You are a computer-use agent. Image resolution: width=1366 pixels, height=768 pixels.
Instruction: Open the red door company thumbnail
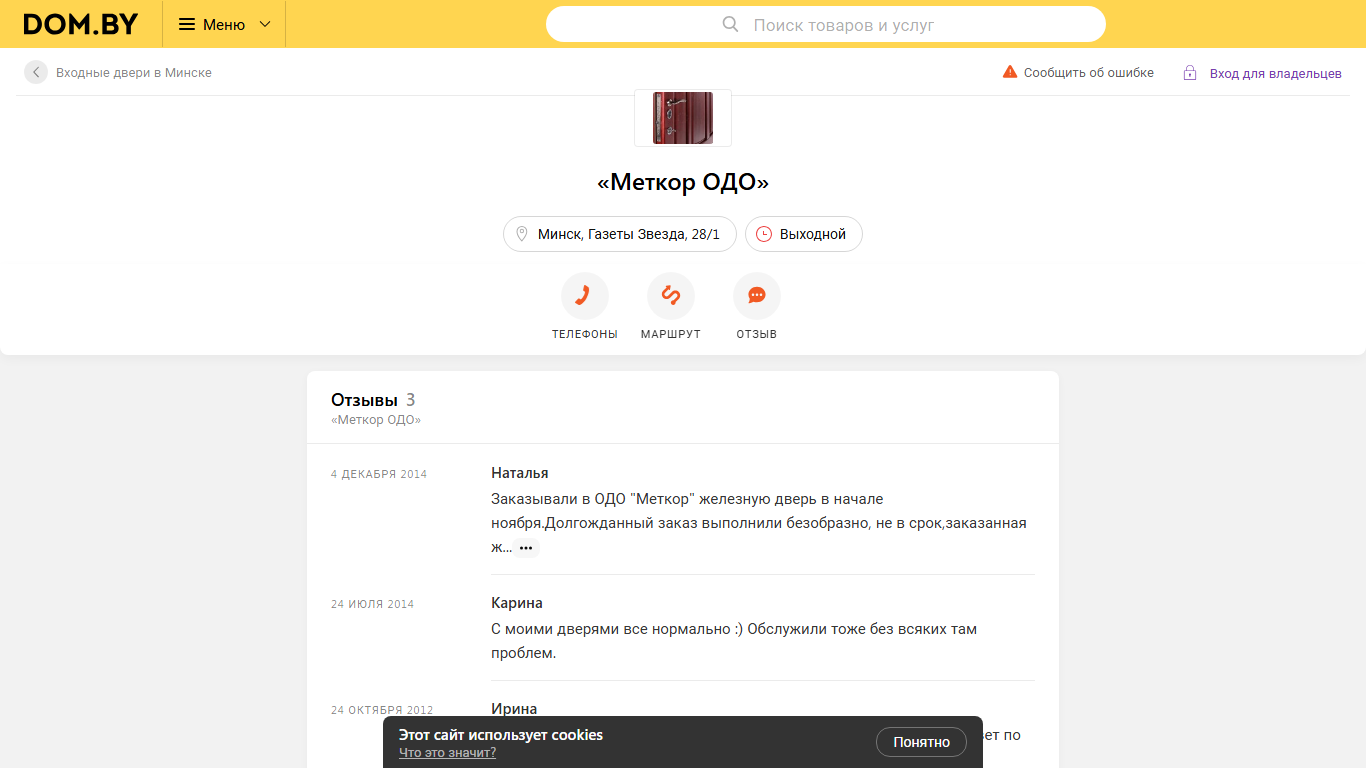[x=683, y=118]
